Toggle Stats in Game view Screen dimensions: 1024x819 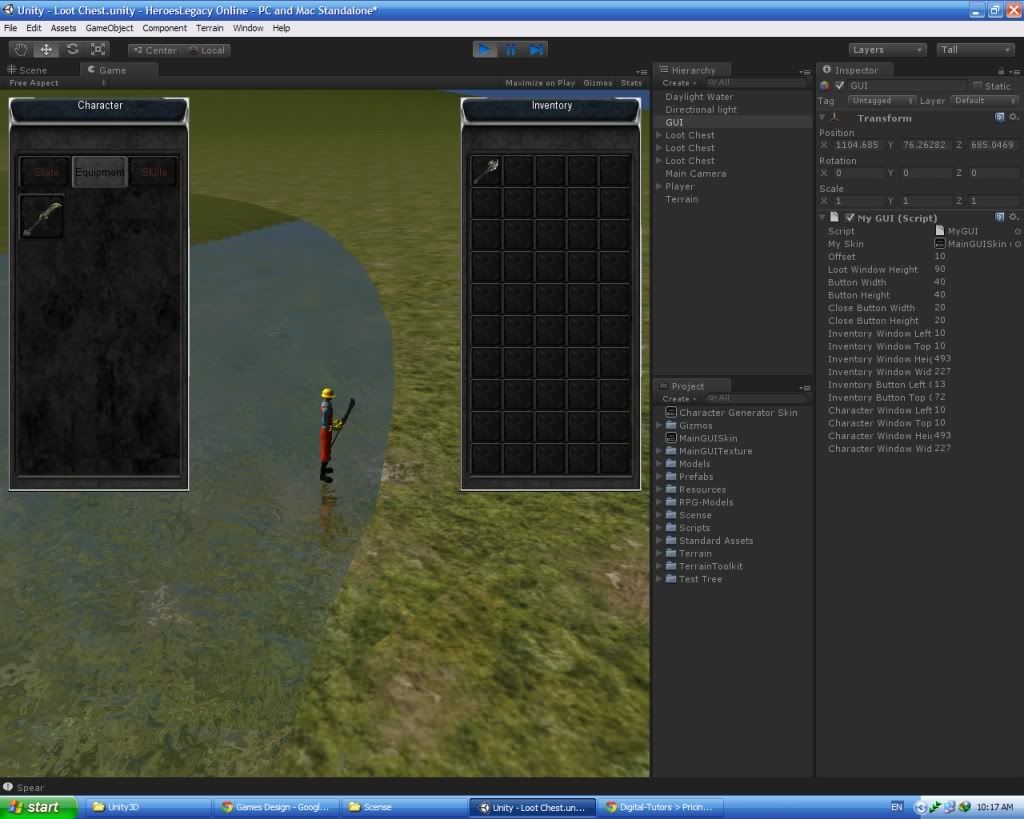pyautogui.click(x=631, y=83)
